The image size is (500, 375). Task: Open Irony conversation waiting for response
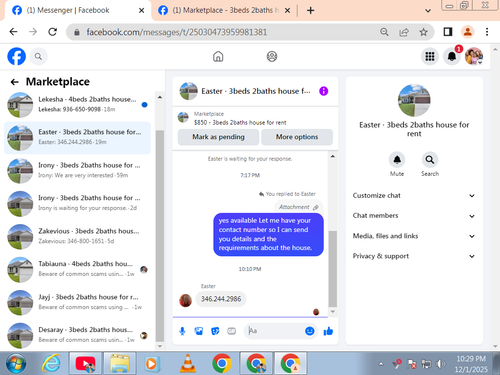[77, 203]
